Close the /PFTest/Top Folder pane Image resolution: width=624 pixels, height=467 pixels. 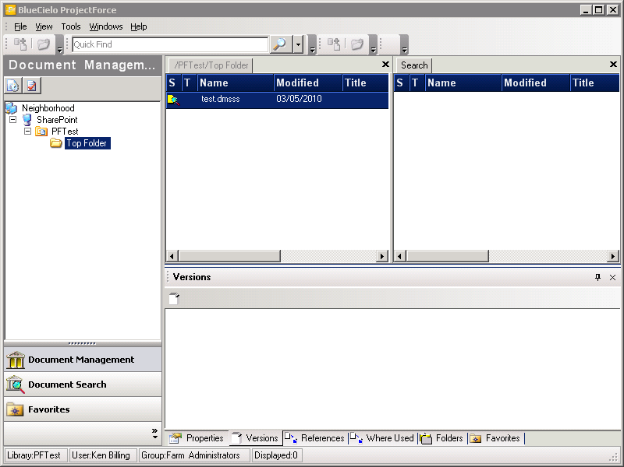tap(385, 64)
